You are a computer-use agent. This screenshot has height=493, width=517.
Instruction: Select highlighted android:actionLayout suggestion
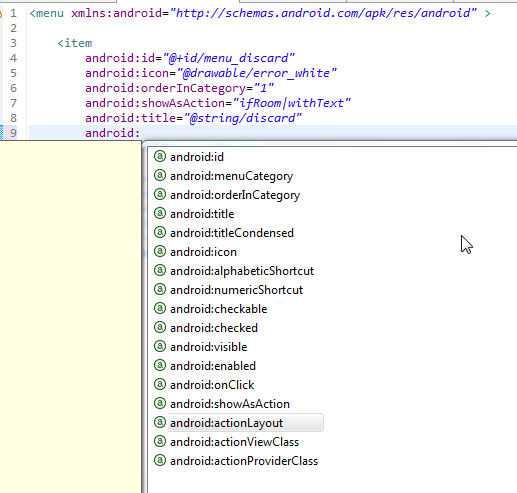pos(245,423)
